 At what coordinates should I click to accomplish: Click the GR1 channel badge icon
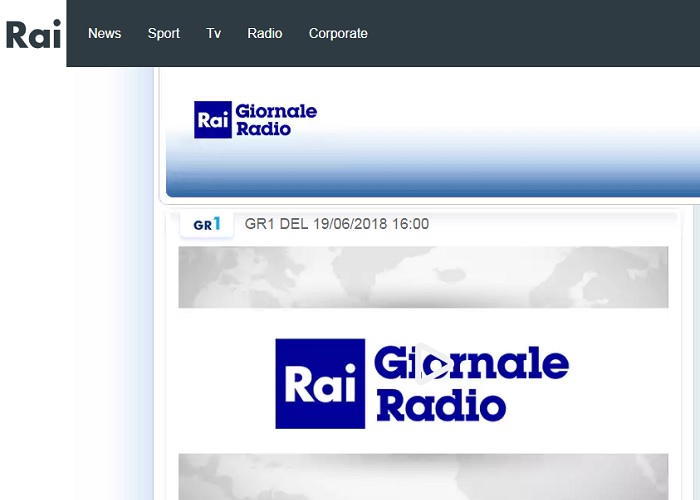pos(207,224)
